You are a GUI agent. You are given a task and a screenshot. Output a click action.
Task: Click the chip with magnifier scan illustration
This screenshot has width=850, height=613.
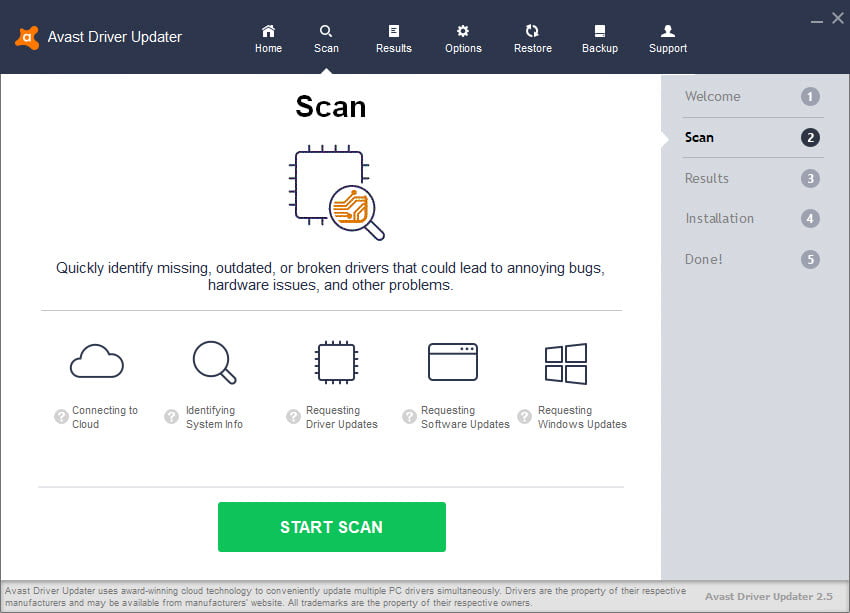(336, 192)
